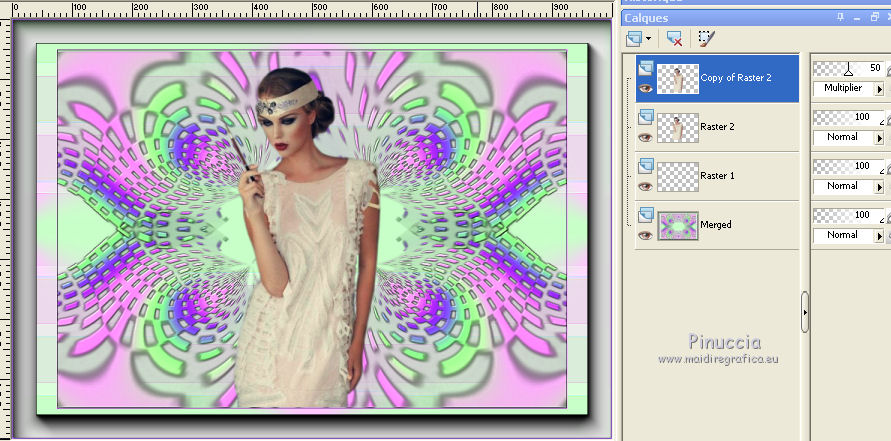This screenshot has height=441, width=891.
Task: Click the woman in the canvas image
Action: tap(305, 239)
